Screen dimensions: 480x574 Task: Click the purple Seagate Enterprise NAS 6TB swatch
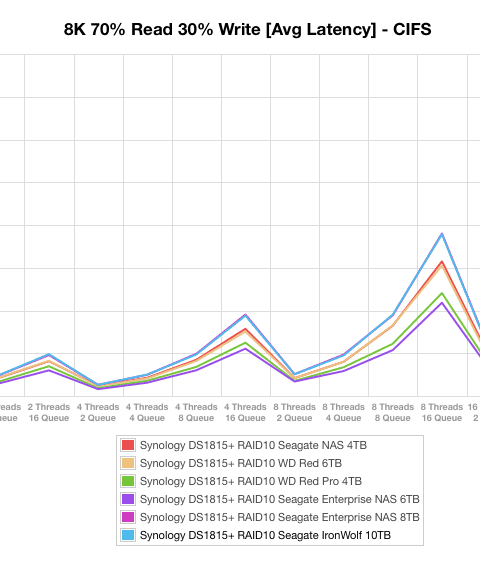point(128,499)
